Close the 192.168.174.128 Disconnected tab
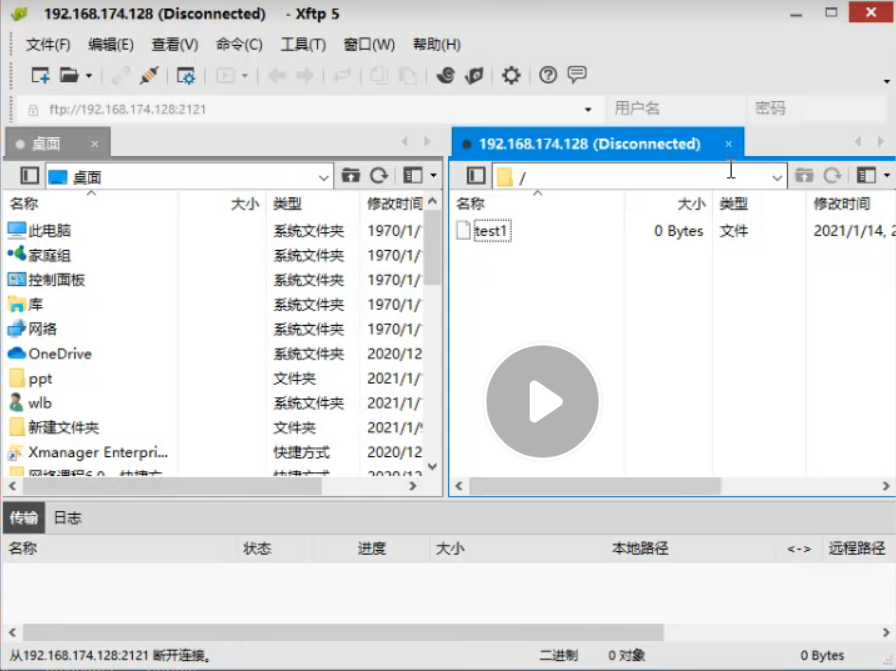 click(x=729, y=144)
